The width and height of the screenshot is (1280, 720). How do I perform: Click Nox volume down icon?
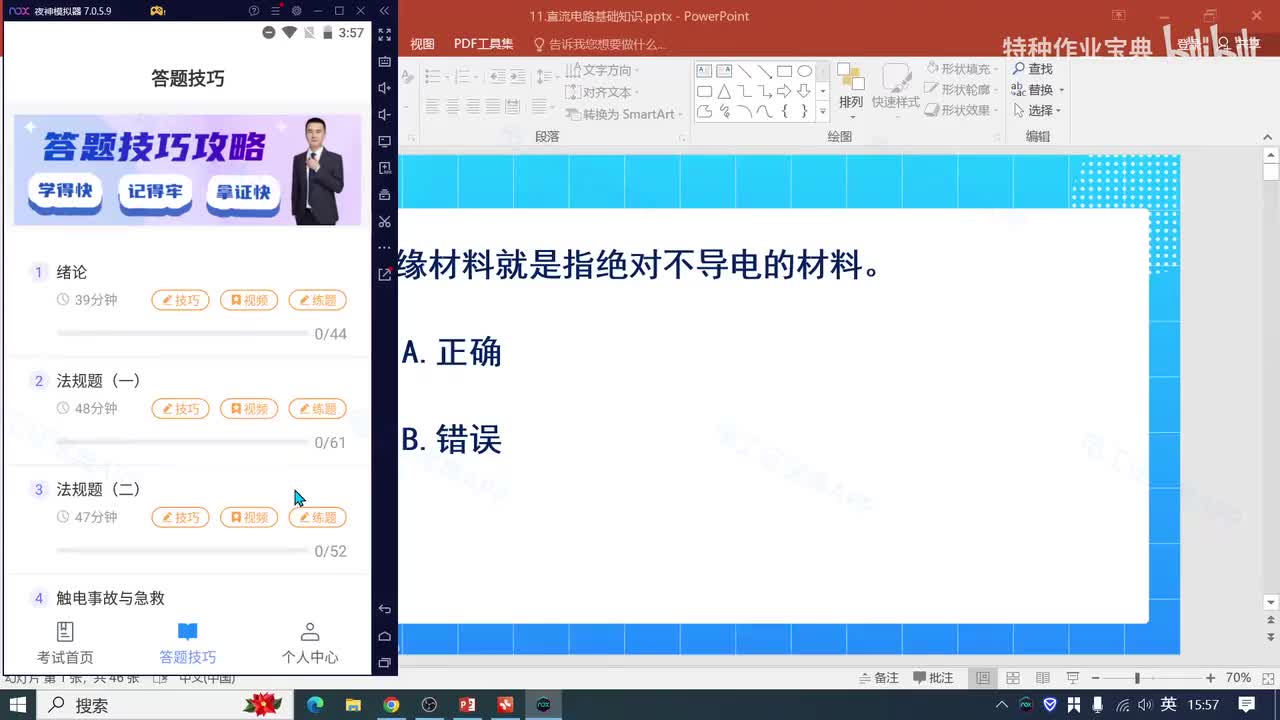click(x=385, y=114)
